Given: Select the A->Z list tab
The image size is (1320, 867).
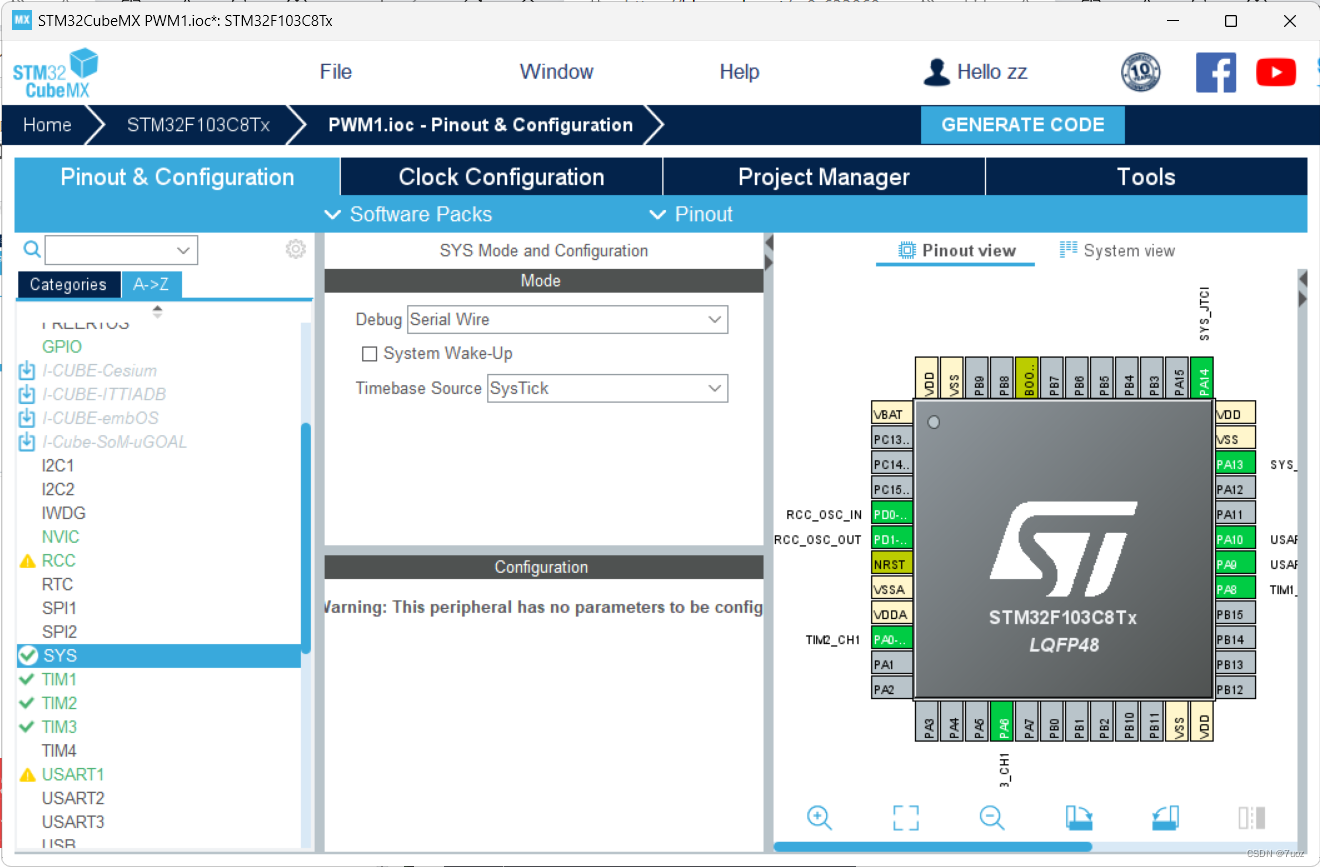Looking at the screenshot, I should pos(151,285).
